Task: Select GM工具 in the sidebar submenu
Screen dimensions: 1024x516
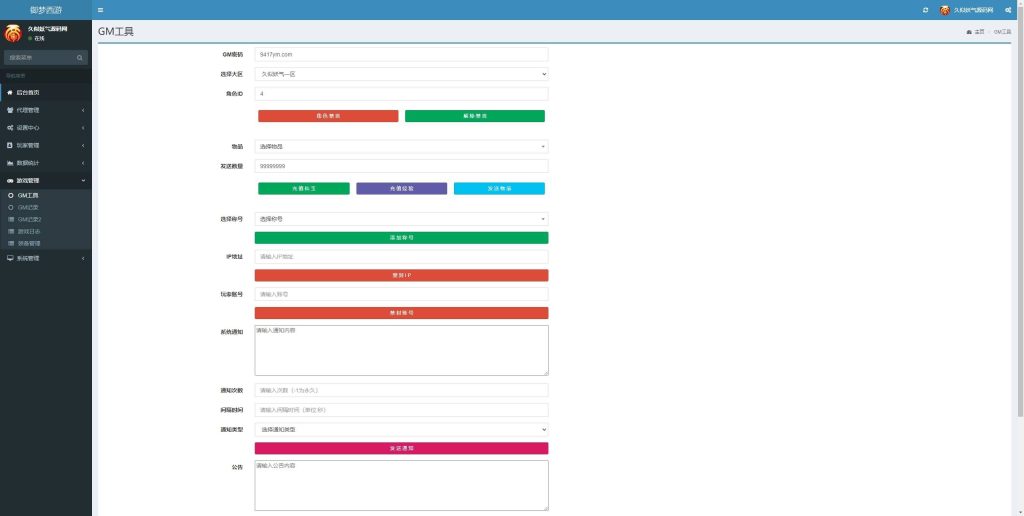Action: point(28,195)
